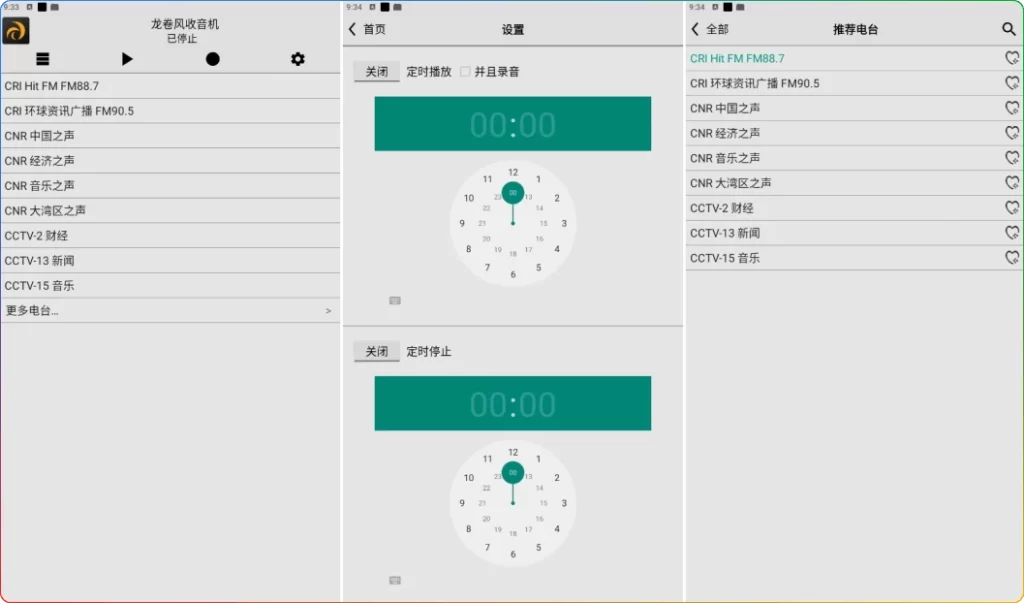
Task: Select CNR 经济之声 on main list
Action: click(x=170, y=160)
